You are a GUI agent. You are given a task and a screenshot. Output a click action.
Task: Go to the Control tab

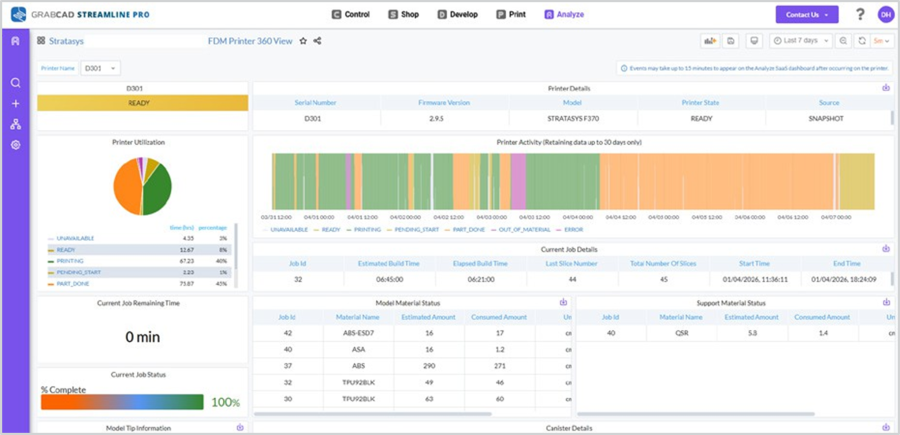351,14
